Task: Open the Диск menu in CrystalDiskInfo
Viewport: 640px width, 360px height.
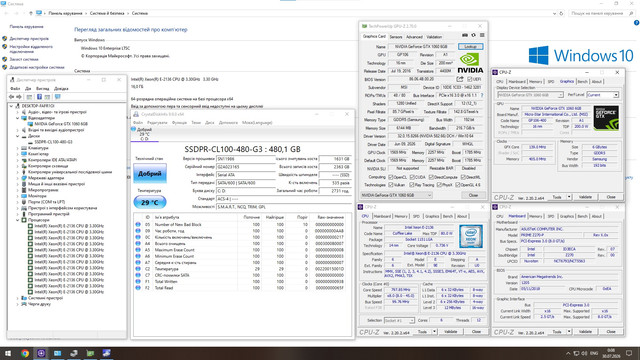Action: pyautogui.click(x=210, y=122)
